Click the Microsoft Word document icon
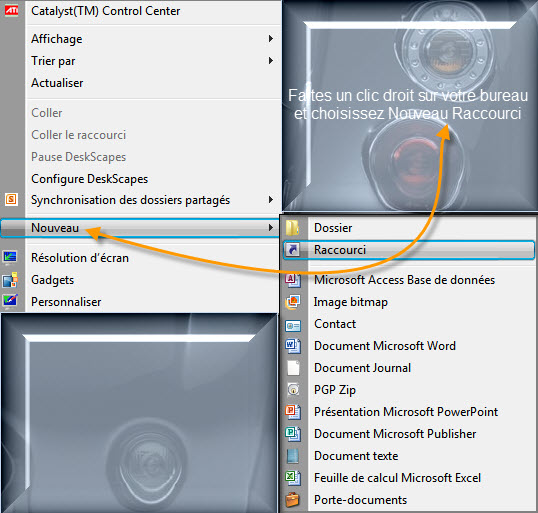This screenshot has width=538, height=513. [293, 346]
